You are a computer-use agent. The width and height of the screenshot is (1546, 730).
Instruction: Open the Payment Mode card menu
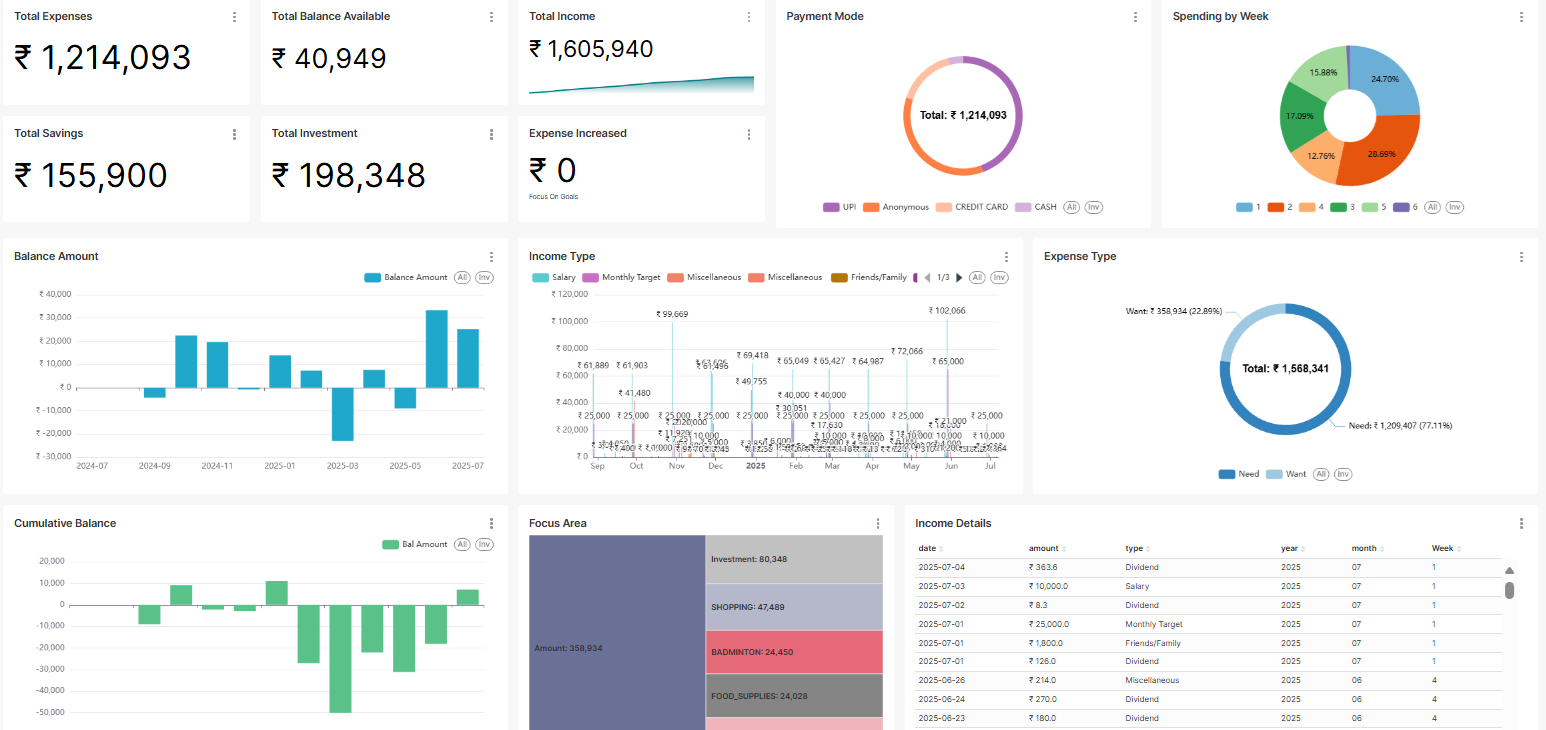(x=1135, y=17)
